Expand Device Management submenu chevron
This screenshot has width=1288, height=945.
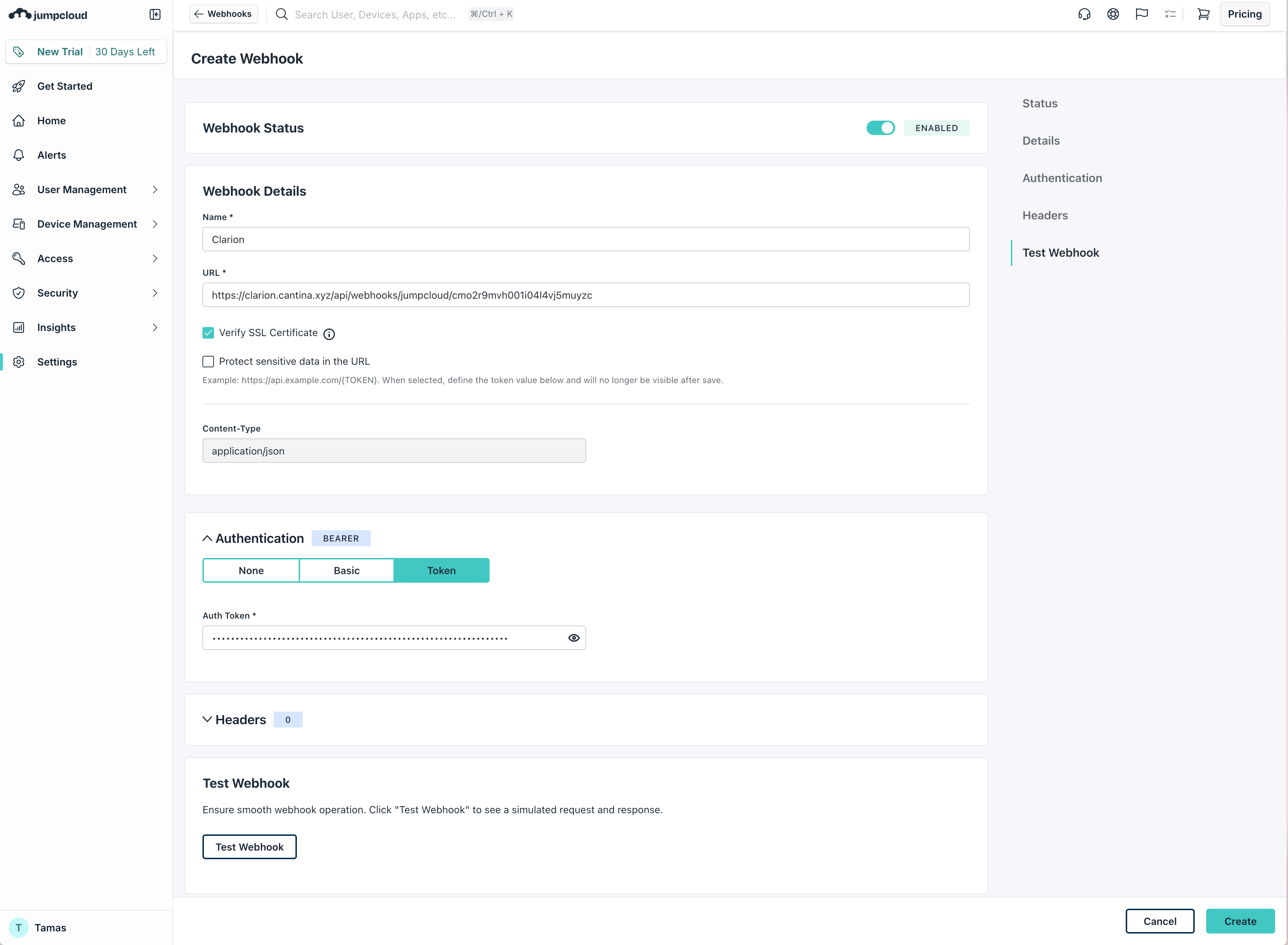pyautogui.click(x=155, y=224)
